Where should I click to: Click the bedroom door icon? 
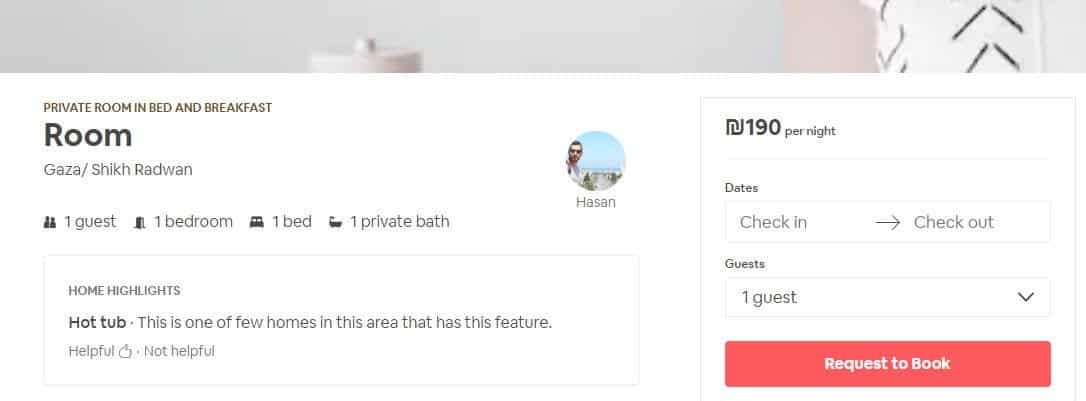tap(140, 222)
